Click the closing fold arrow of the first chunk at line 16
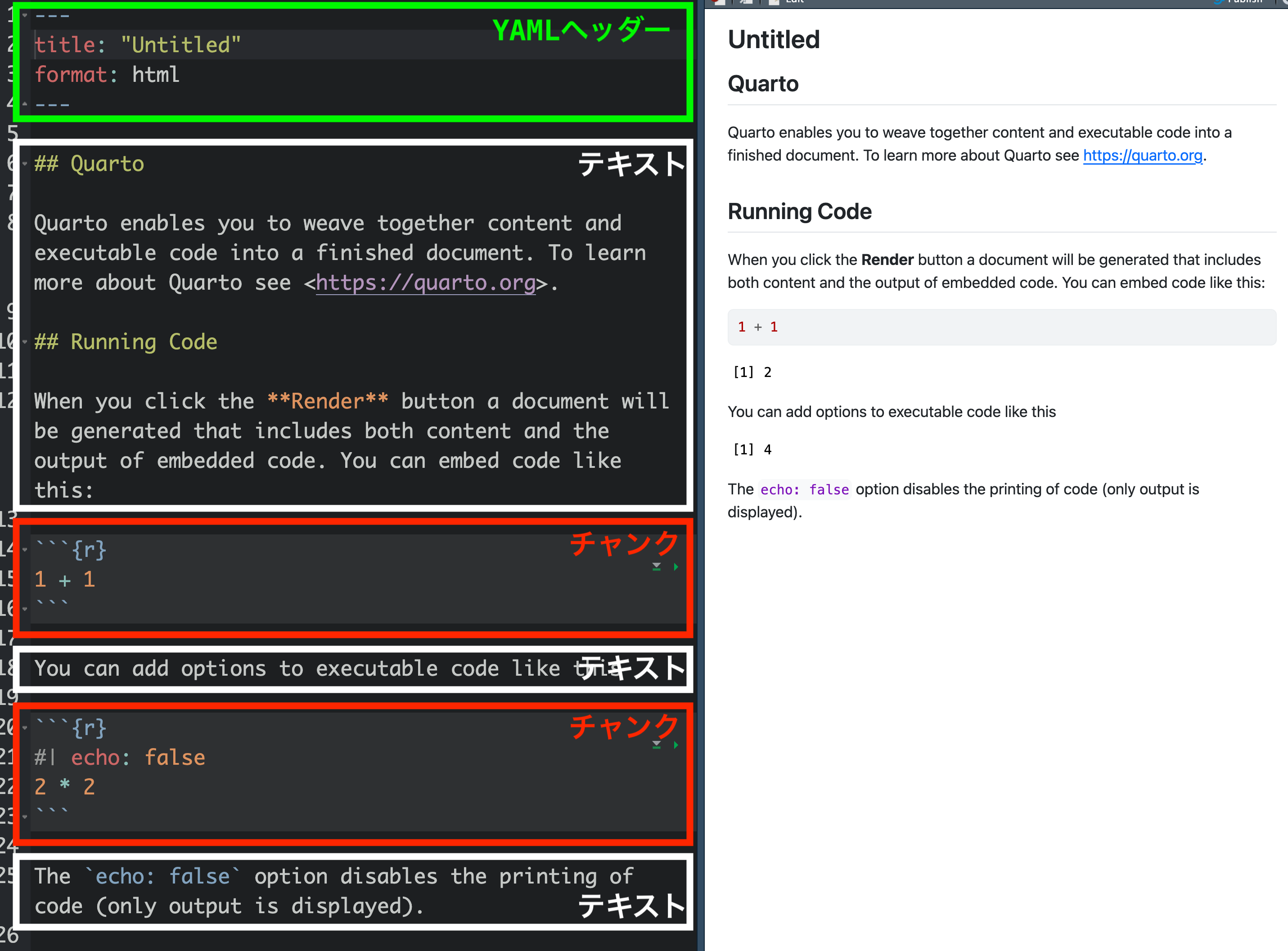This screenshot has height=951, width=1288. 25,609
